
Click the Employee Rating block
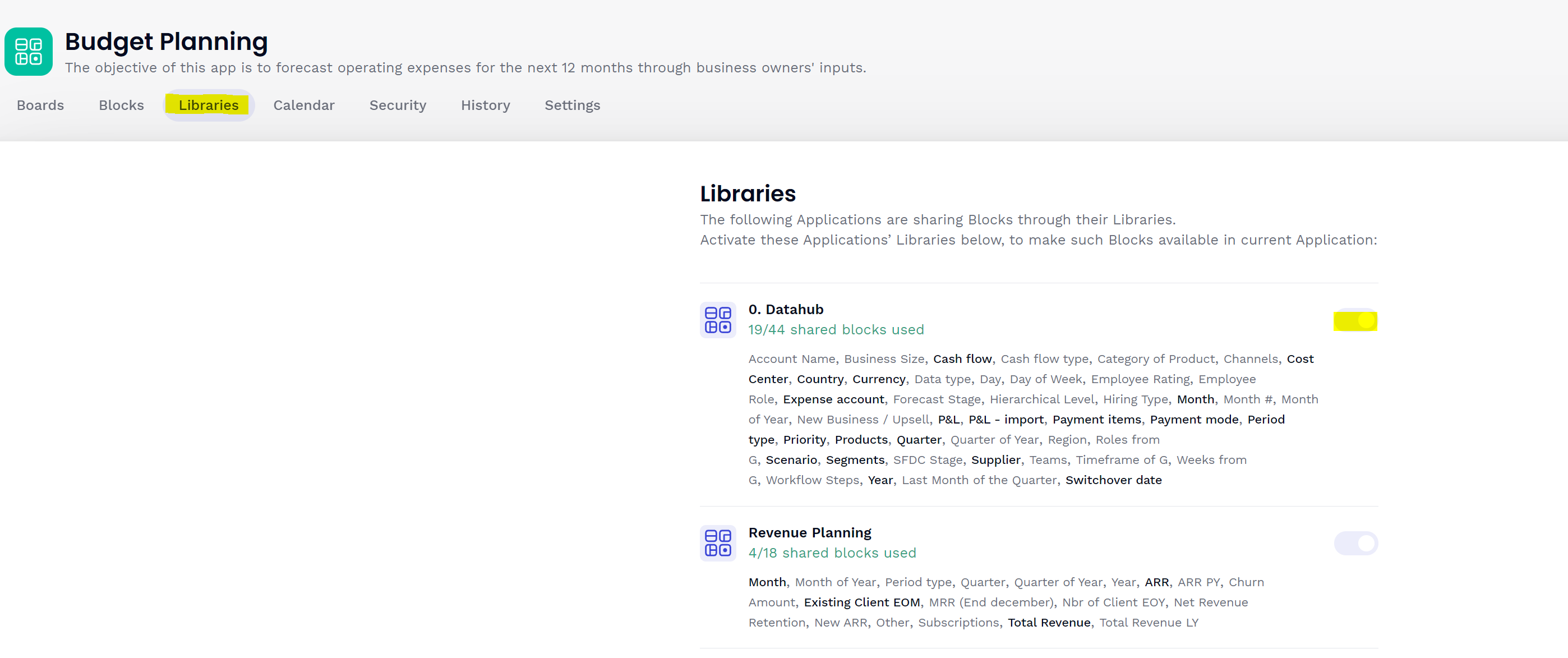coord(1140,379)
